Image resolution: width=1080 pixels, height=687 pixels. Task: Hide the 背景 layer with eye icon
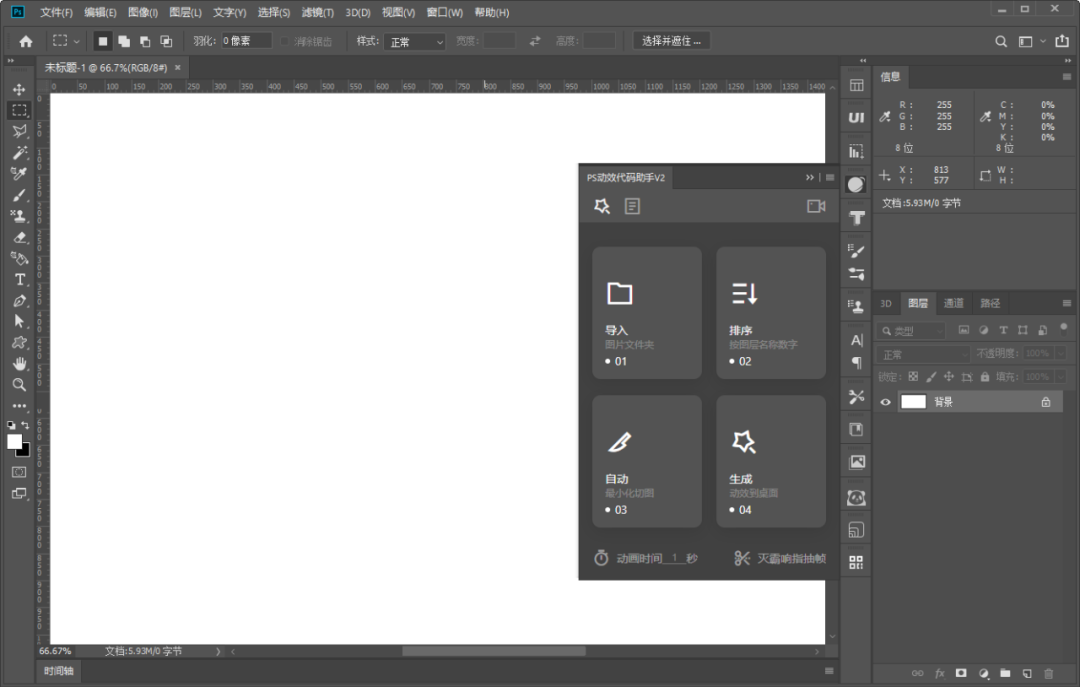click(885, 402)
